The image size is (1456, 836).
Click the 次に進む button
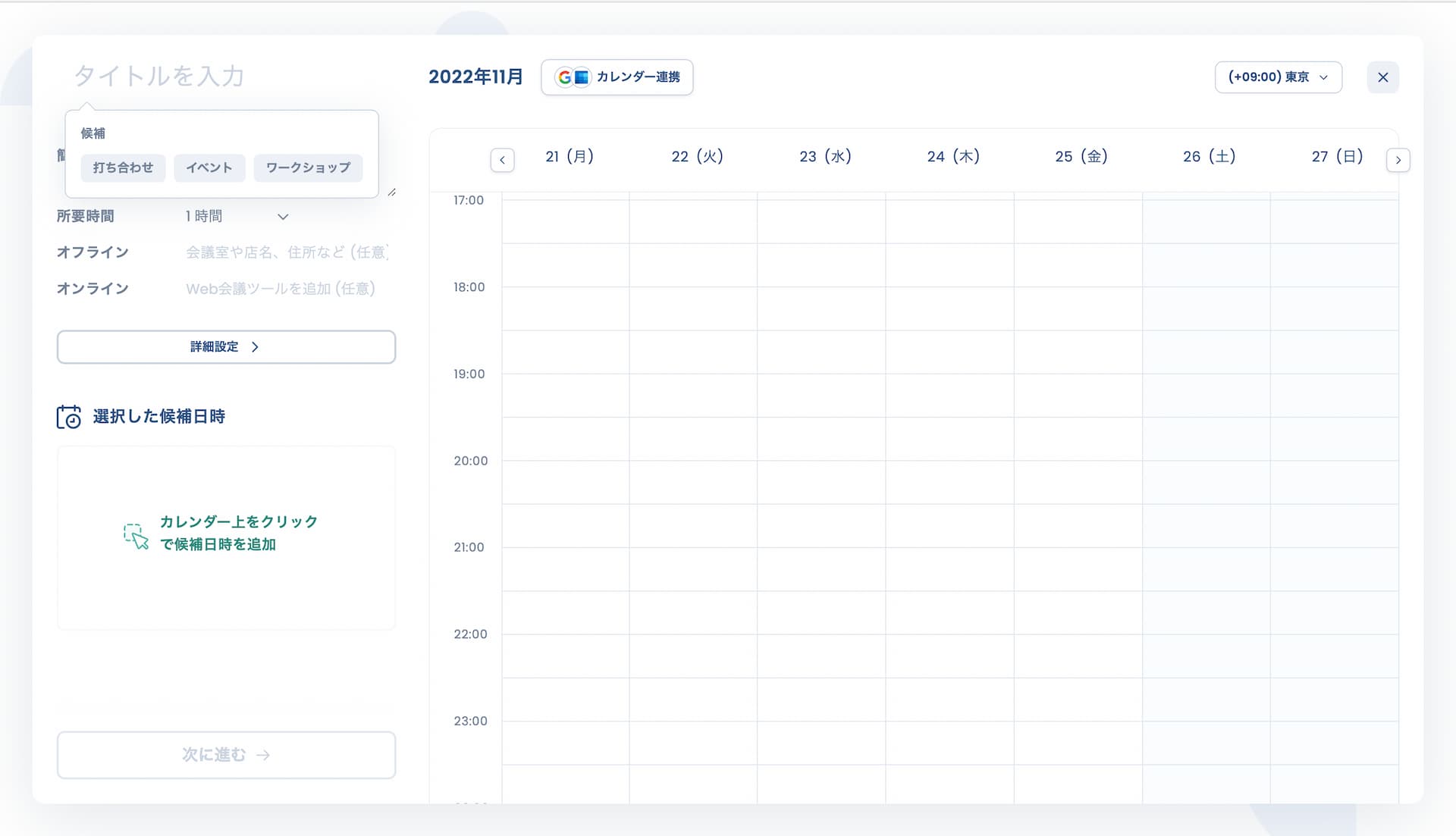226,755
